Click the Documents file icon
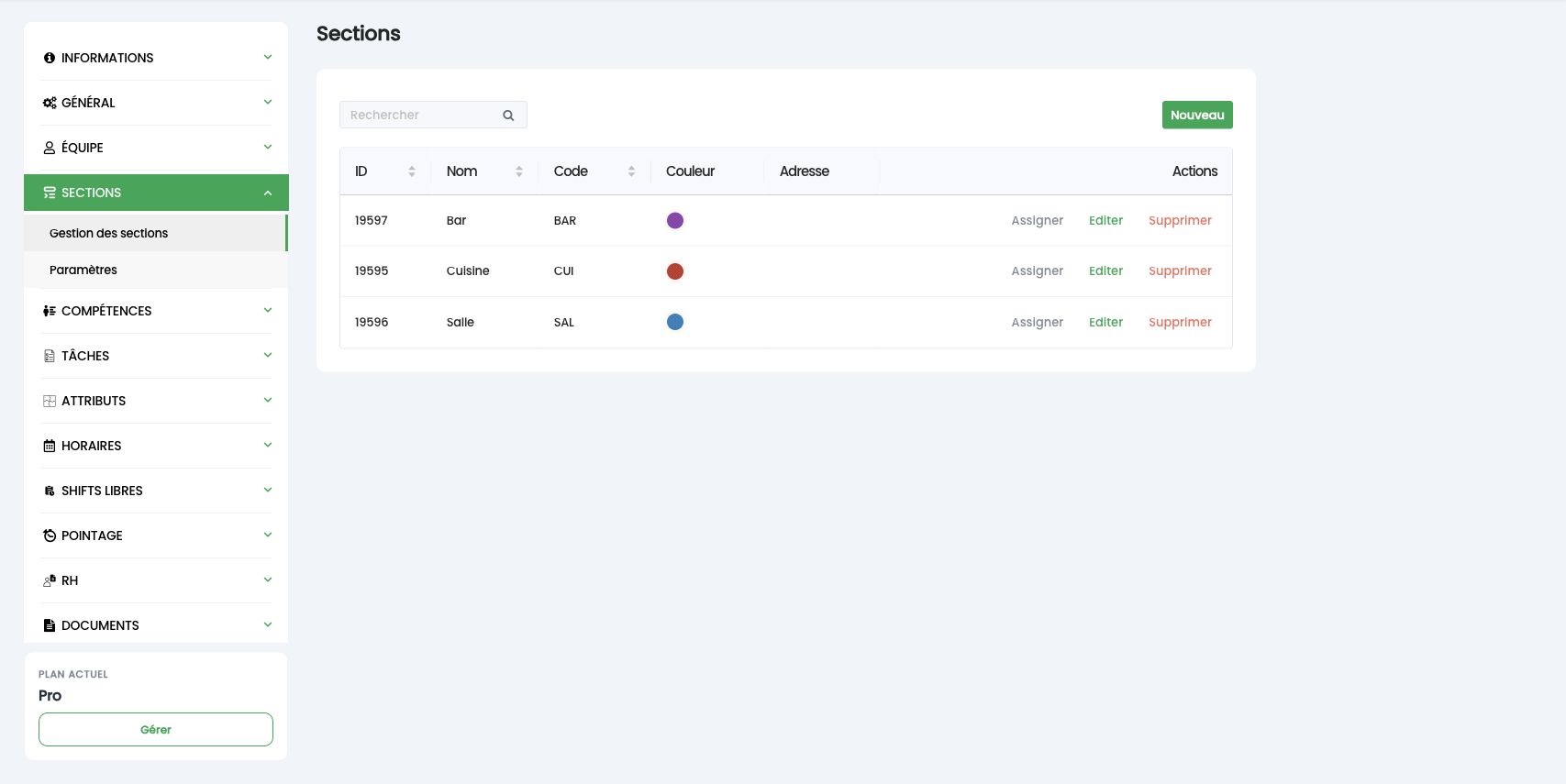This screenshot has height=784, width=1566. [x=50, y=625]
